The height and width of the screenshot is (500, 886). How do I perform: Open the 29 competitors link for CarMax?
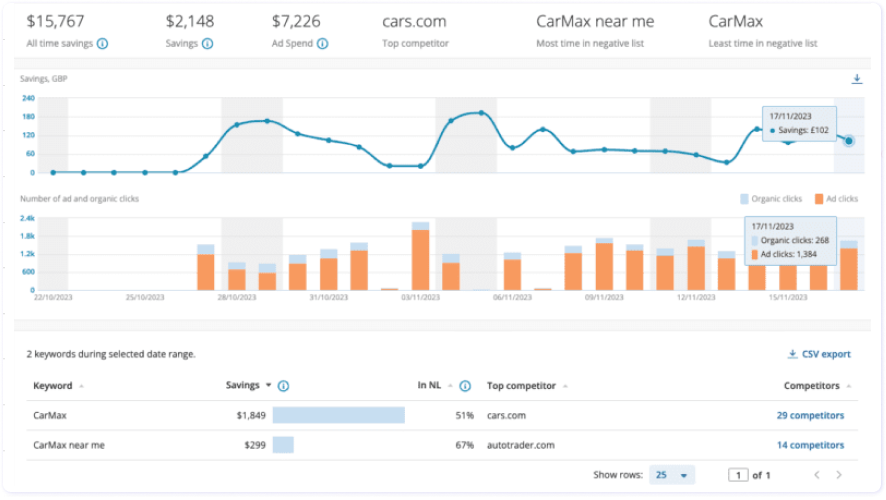coord(810,415)
